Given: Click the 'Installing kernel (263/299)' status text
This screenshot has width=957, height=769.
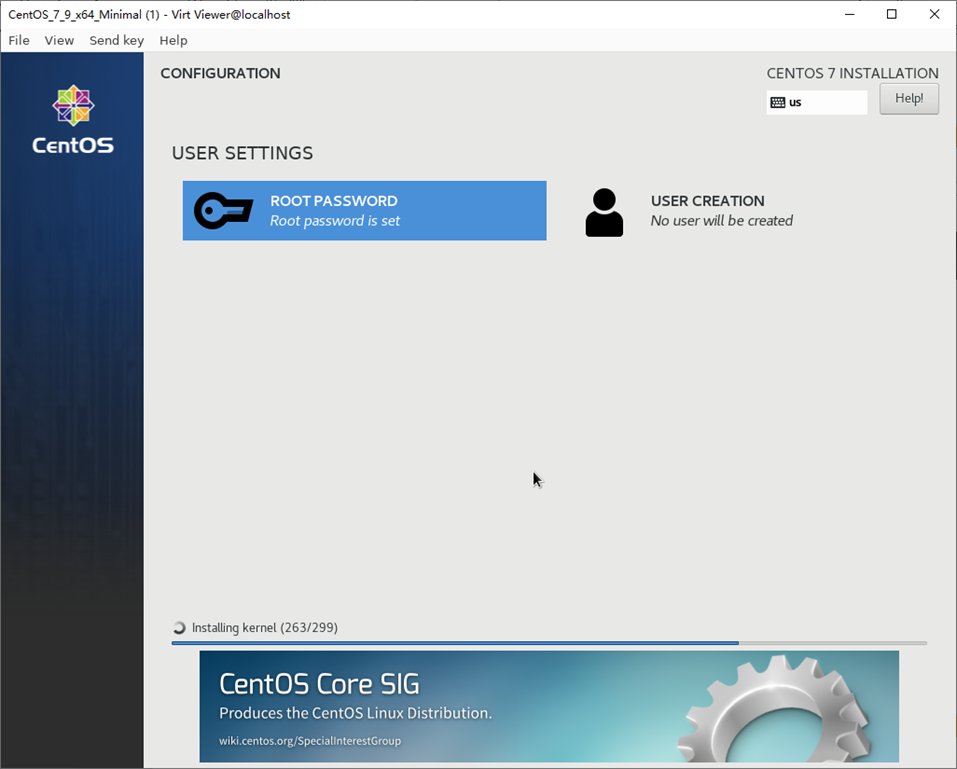Looking at the screenshot, I should pos(265,628).
